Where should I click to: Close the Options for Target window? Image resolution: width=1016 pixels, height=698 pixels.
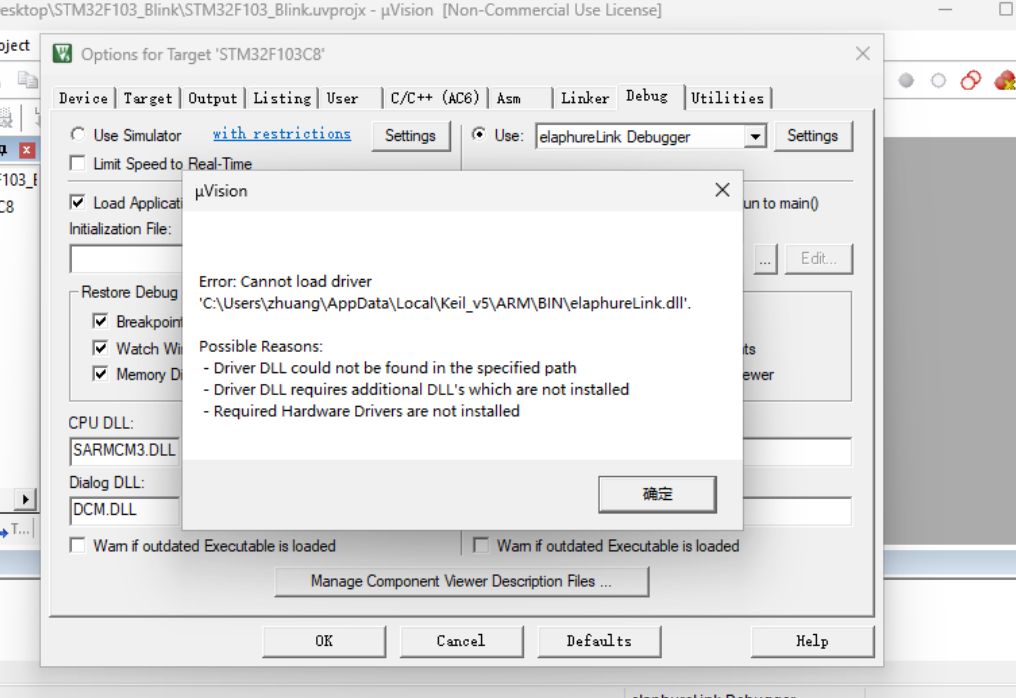[x=862, y=54]
